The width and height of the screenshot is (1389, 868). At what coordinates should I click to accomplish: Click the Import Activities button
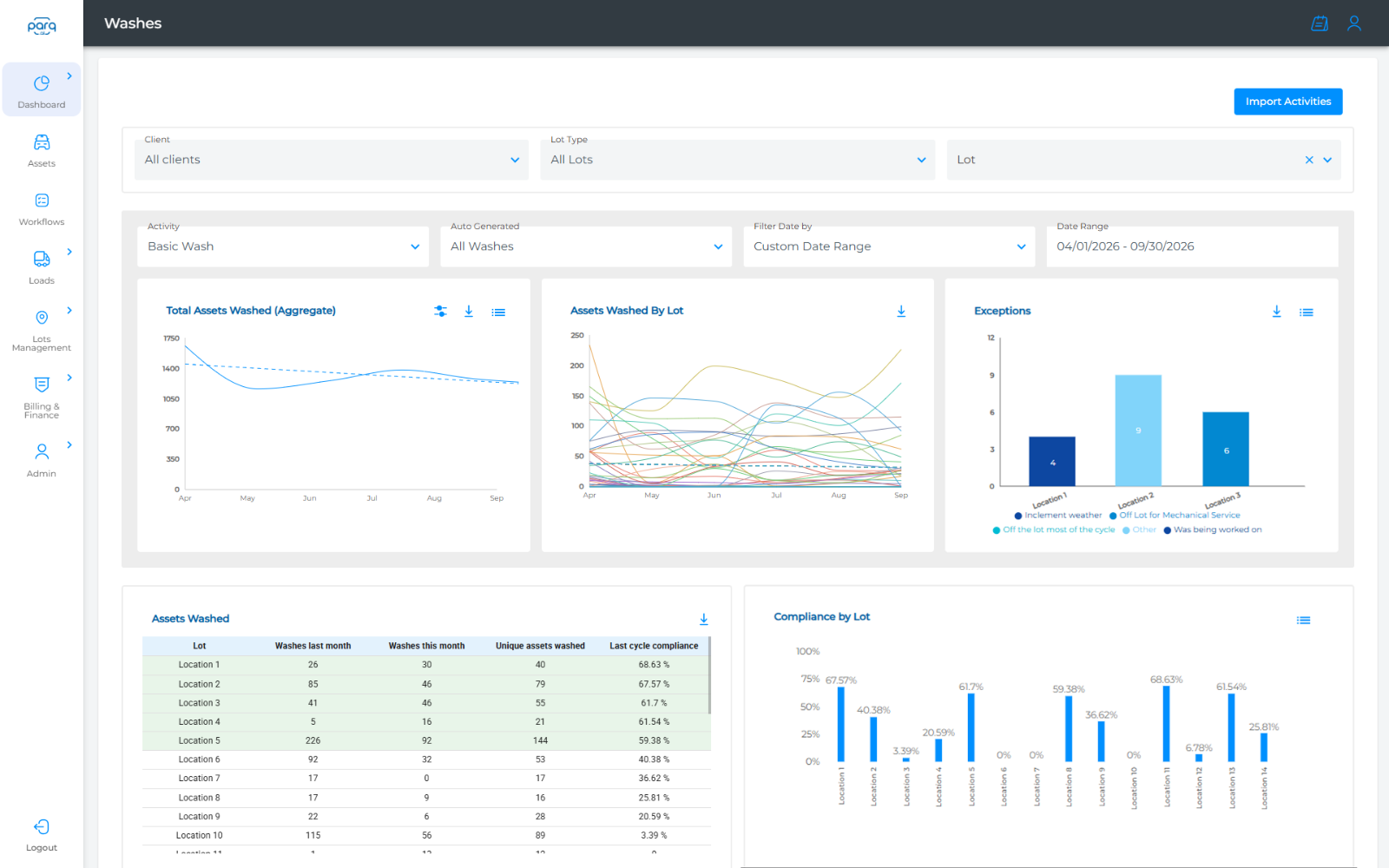1288,102
